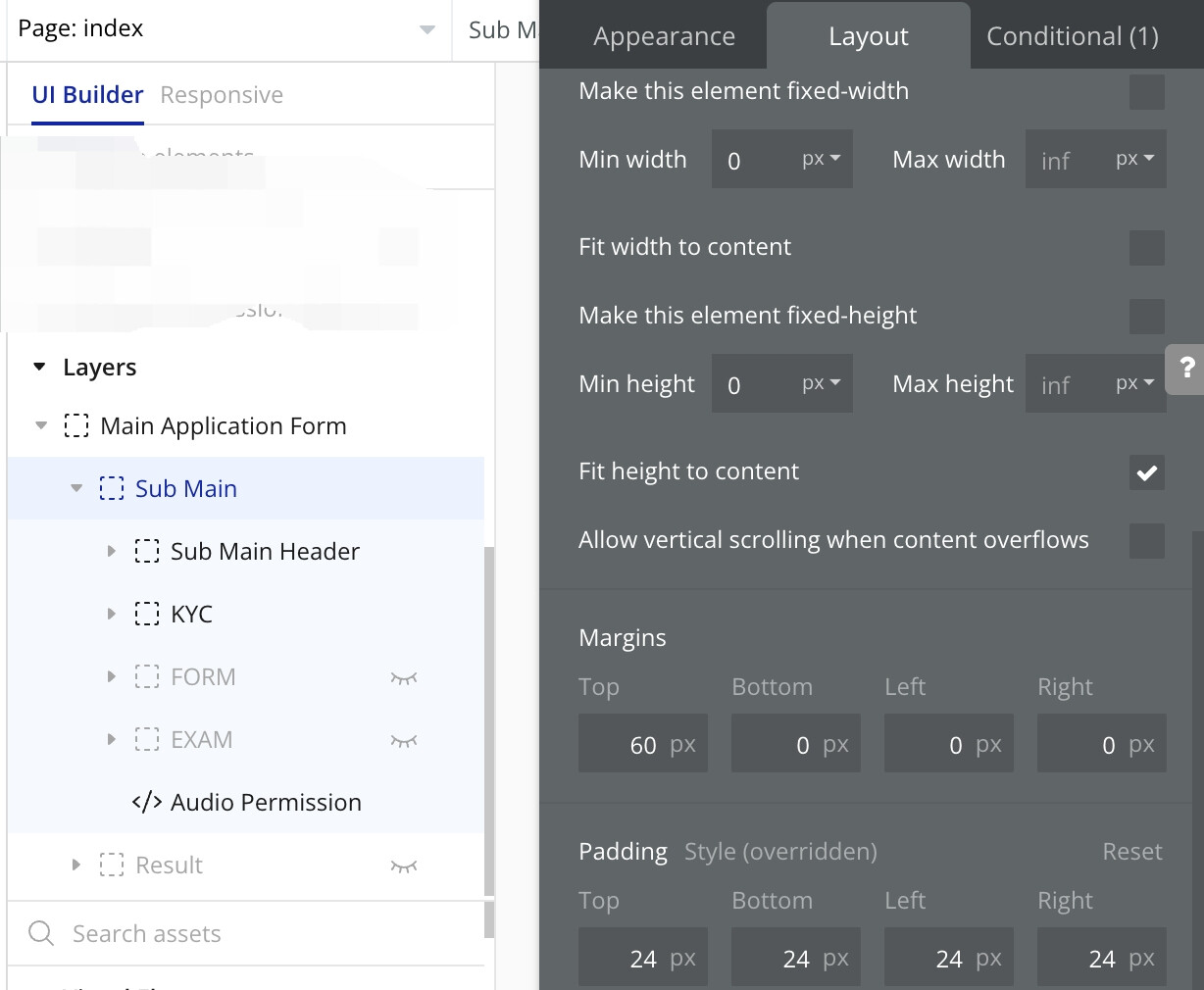
Task: Open the Conditional (1) tab
Action: [1072, 37]
